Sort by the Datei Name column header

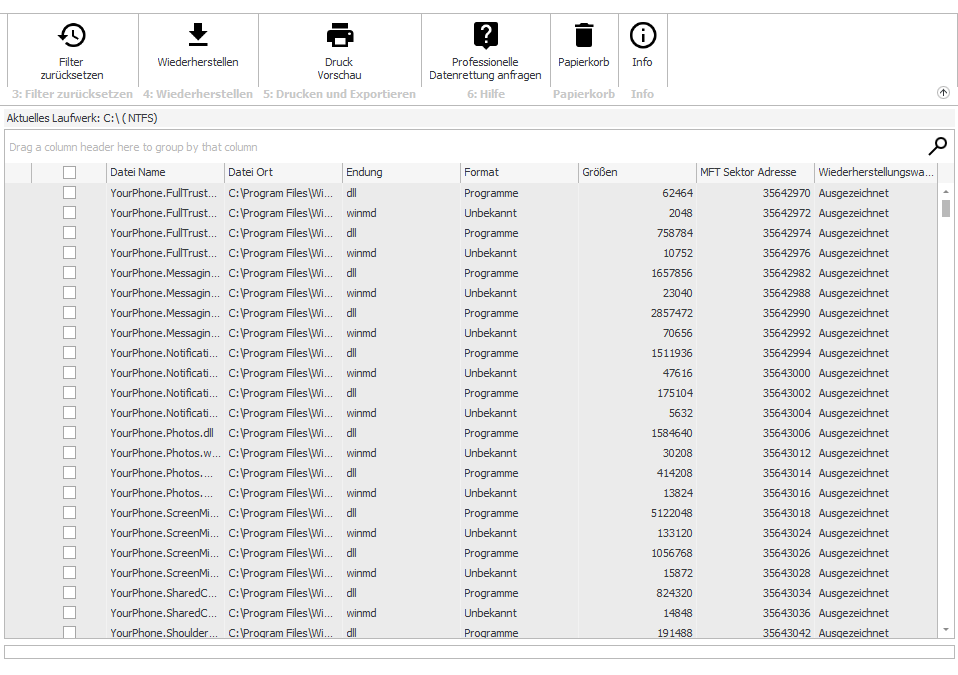tap(165, 172)
